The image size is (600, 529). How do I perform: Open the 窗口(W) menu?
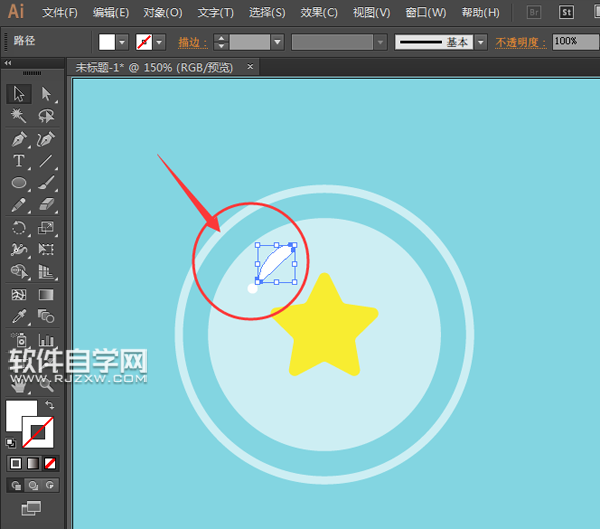(426, 13)
